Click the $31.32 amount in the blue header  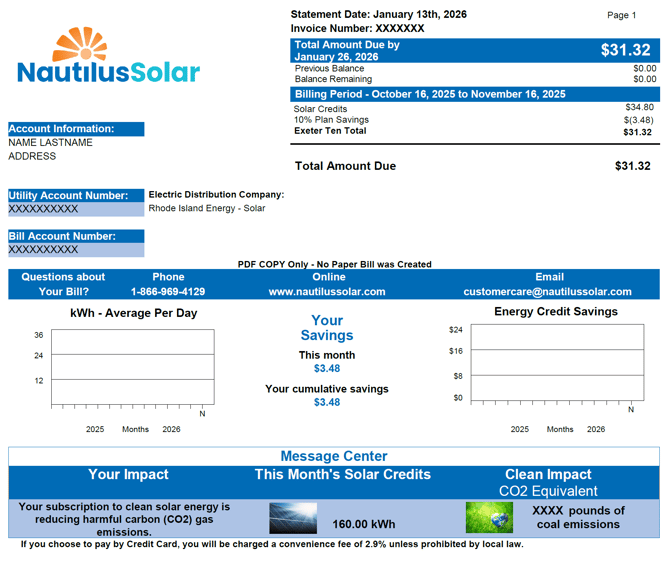click(626, 50)
